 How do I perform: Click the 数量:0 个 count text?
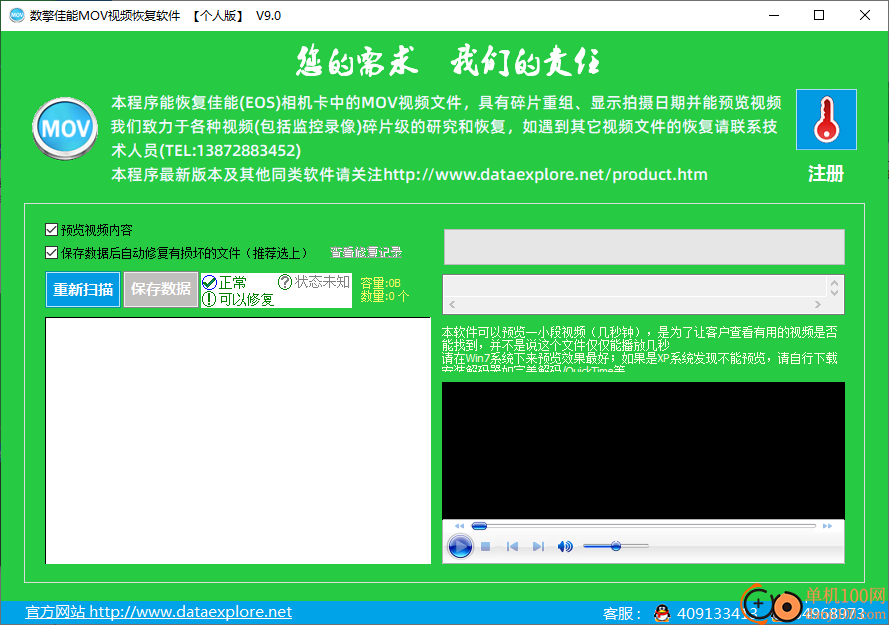[384, 296]
